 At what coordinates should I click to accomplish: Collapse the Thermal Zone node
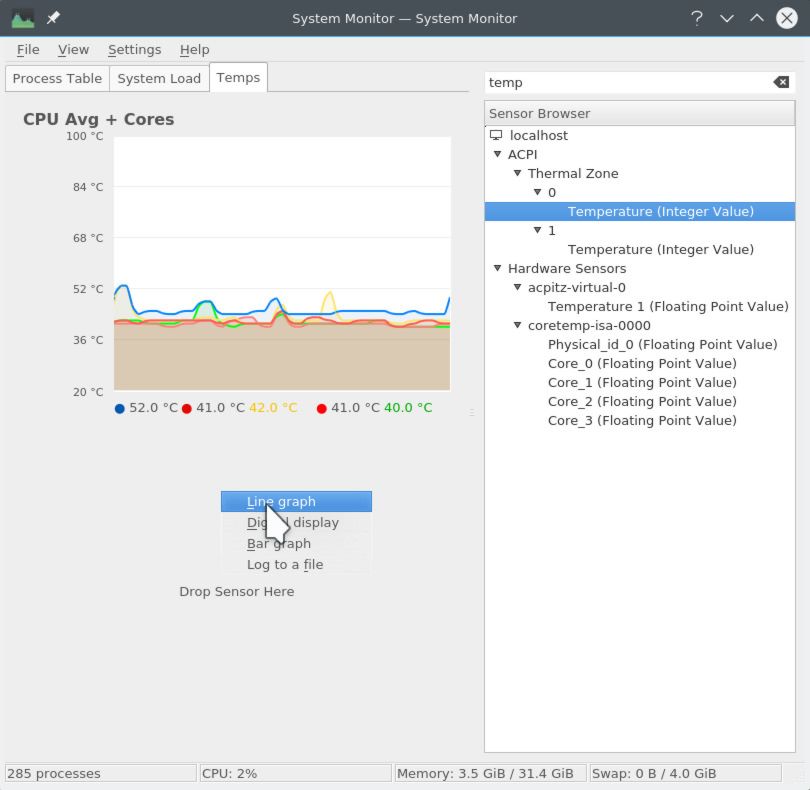(x=517, y=173)
